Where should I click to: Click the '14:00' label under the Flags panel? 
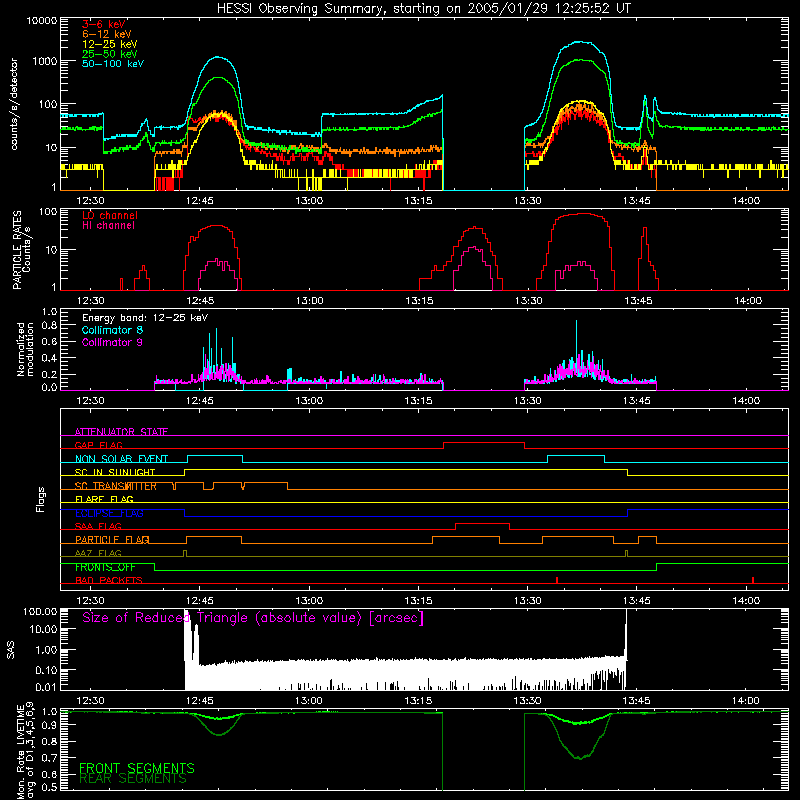pos(746,601)
